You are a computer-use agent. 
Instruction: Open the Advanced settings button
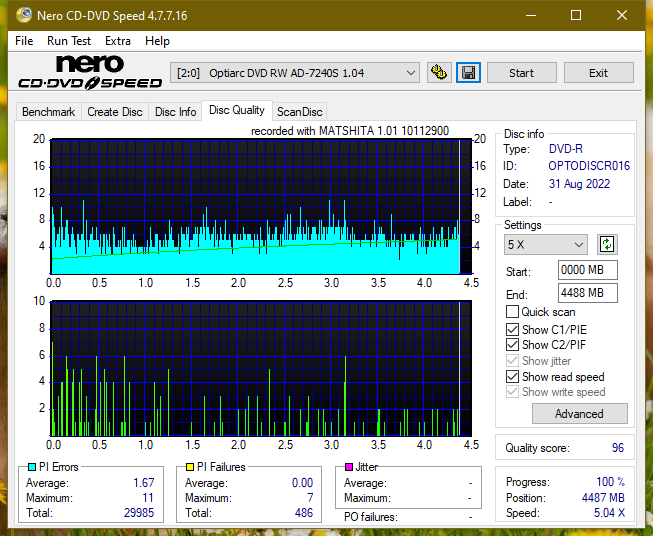[580, 414]
